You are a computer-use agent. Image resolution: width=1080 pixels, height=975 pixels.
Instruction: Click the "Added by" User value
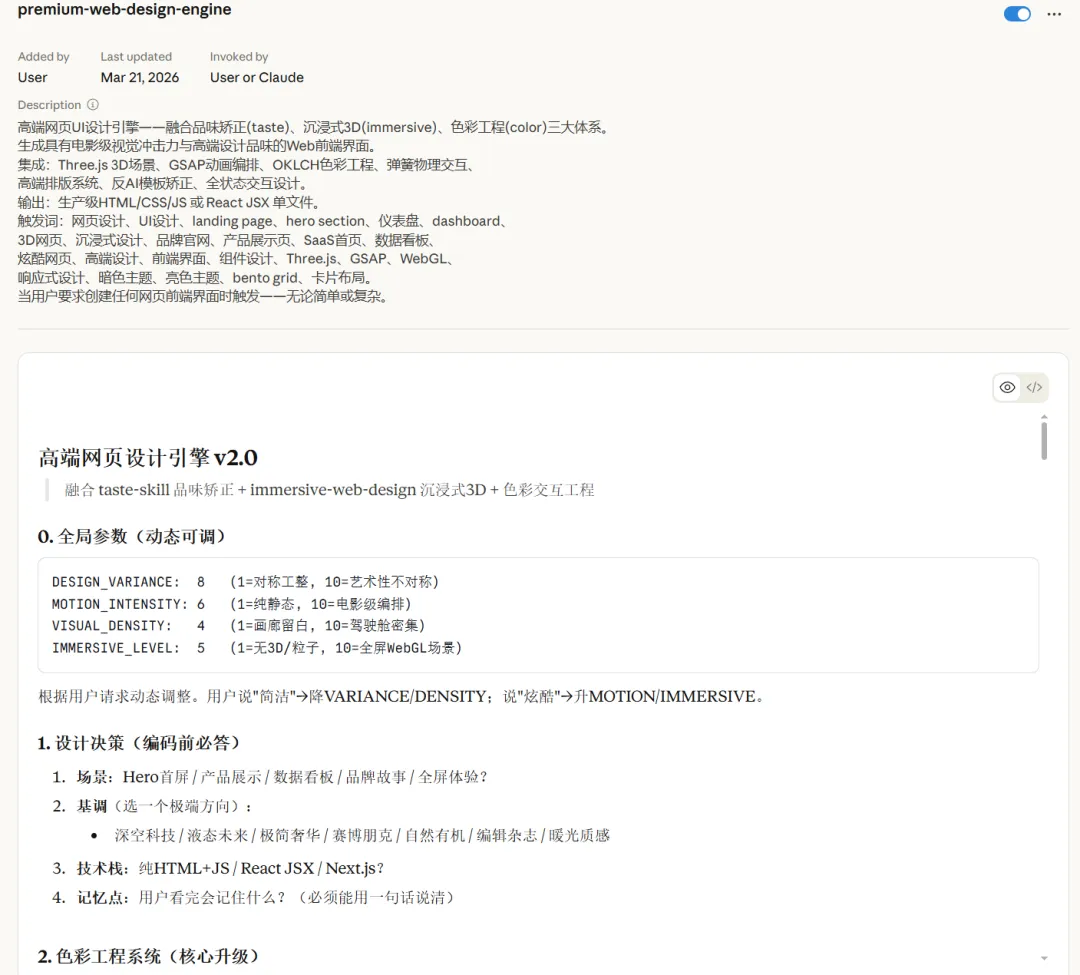pyautogui.click(x=32, y=77)
